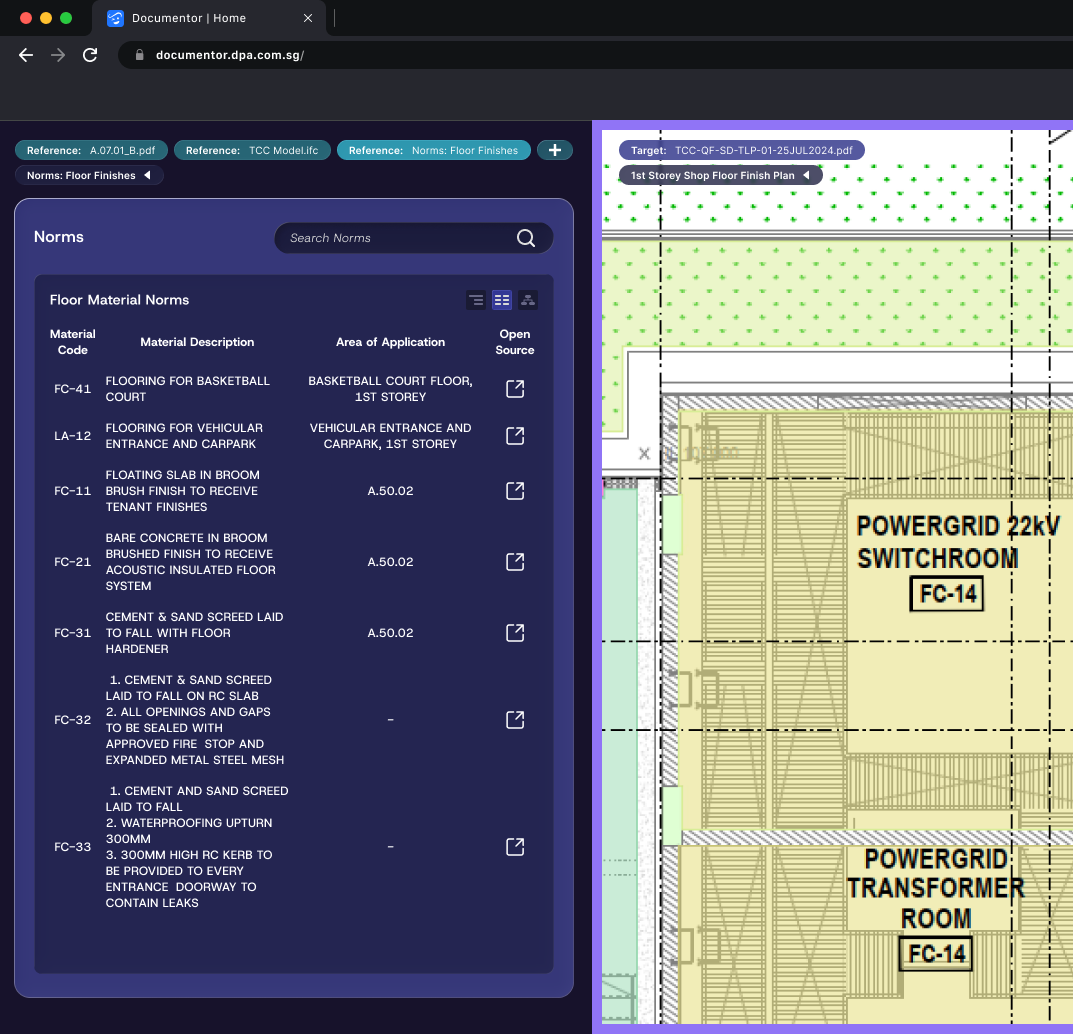
Task: Go forward in browser history
Action: tap(58, 55)
